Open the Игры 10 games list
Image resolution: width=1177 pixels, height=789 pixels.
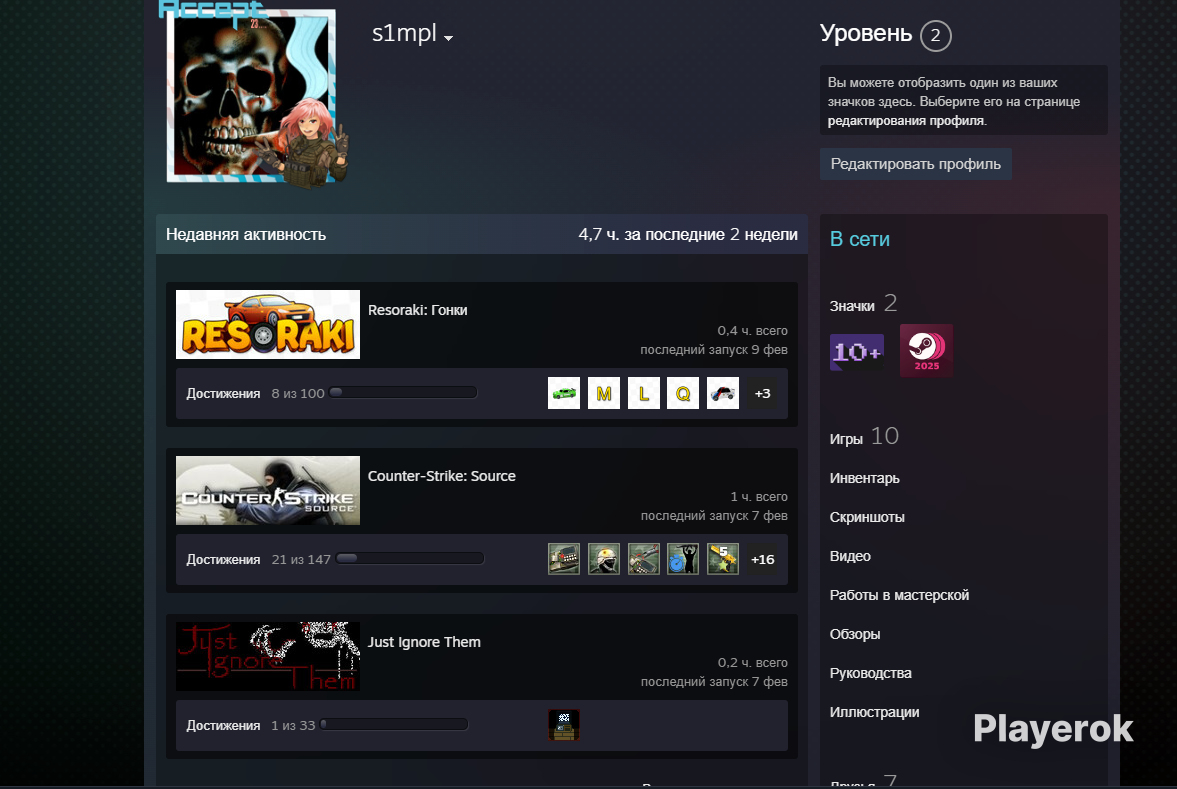tap(864, 437)
